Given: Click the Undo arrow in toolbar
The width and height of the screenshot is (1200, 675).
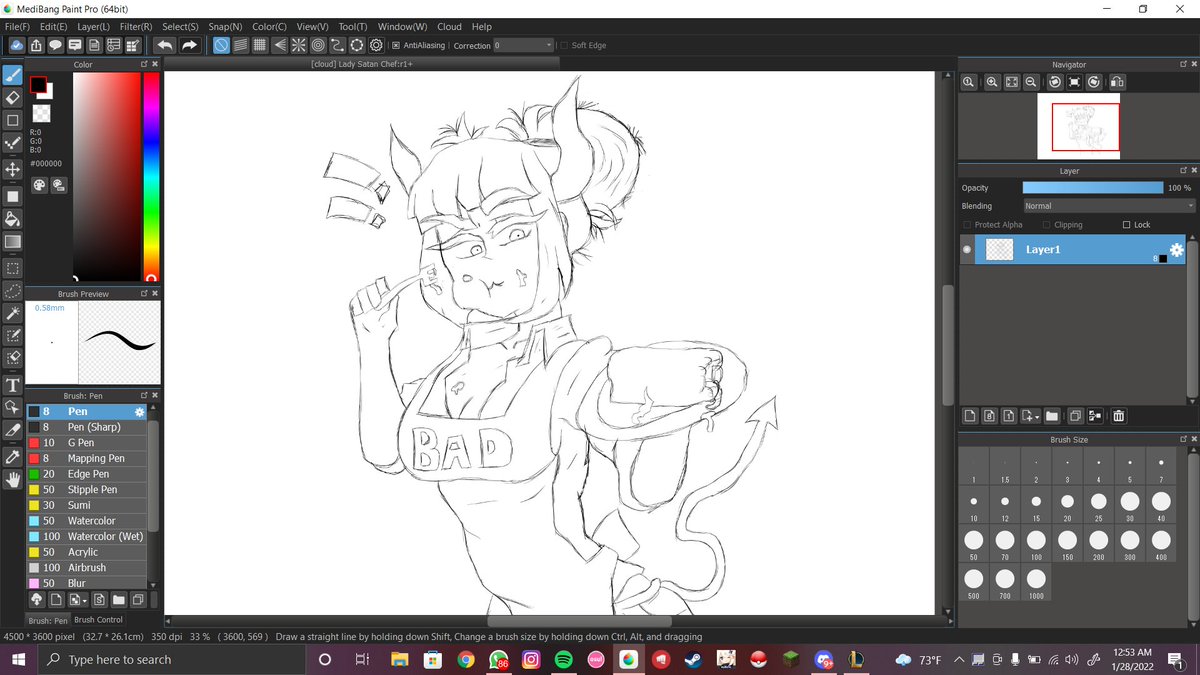Looking at the screenshot, I should (164, 45).
